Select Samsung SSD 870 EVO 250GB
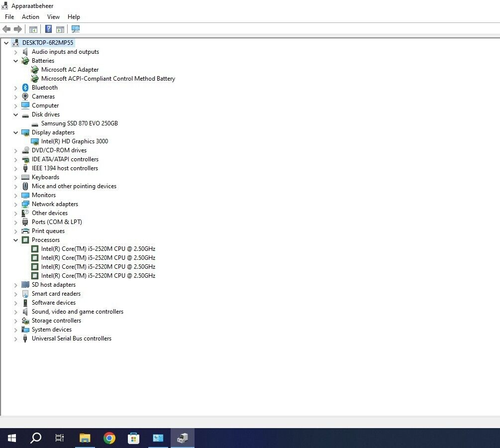Image resolution: width=500 pixels, height=448 pixels. [x=79, y=123]
